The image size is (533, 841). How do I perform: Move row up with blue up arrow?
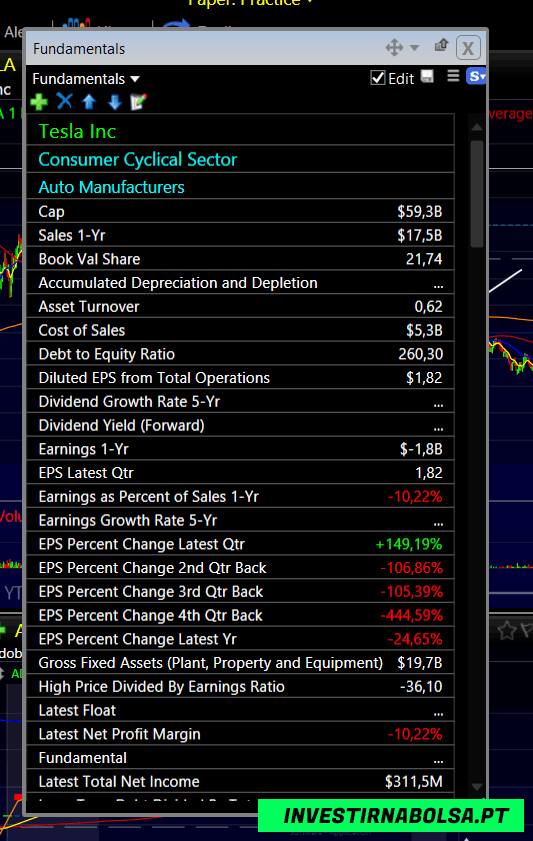coord(89,101)
